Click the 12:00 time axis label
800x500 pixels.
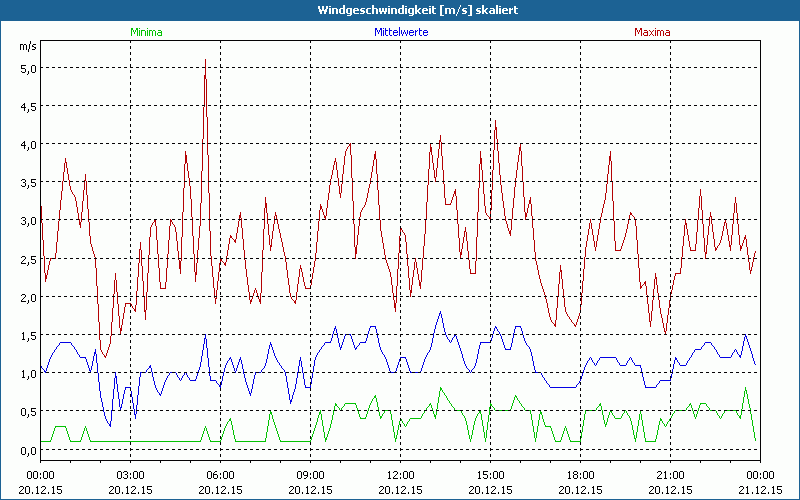400,475
